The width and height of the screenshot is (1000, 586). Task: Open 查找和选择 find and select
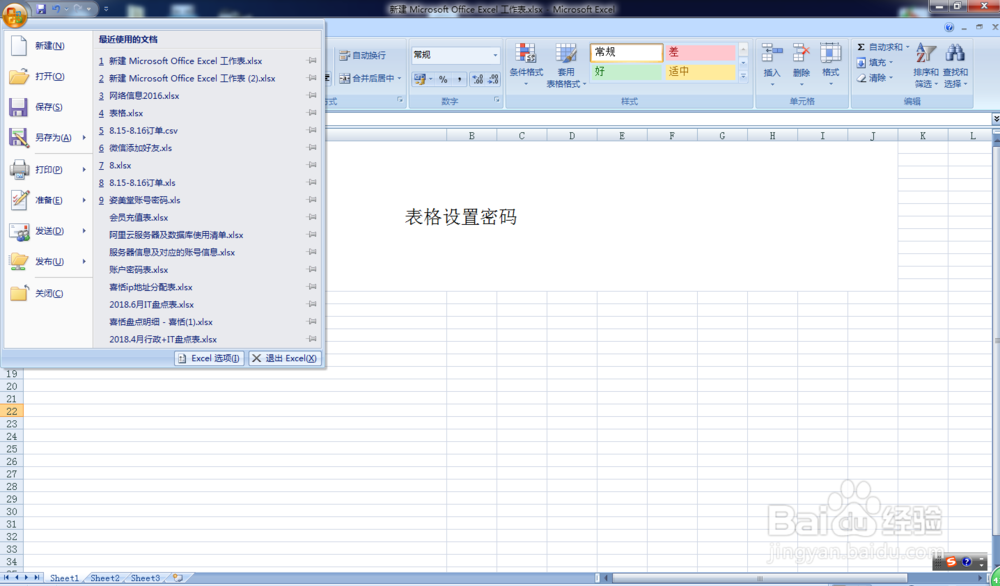[x=955, y=65]
